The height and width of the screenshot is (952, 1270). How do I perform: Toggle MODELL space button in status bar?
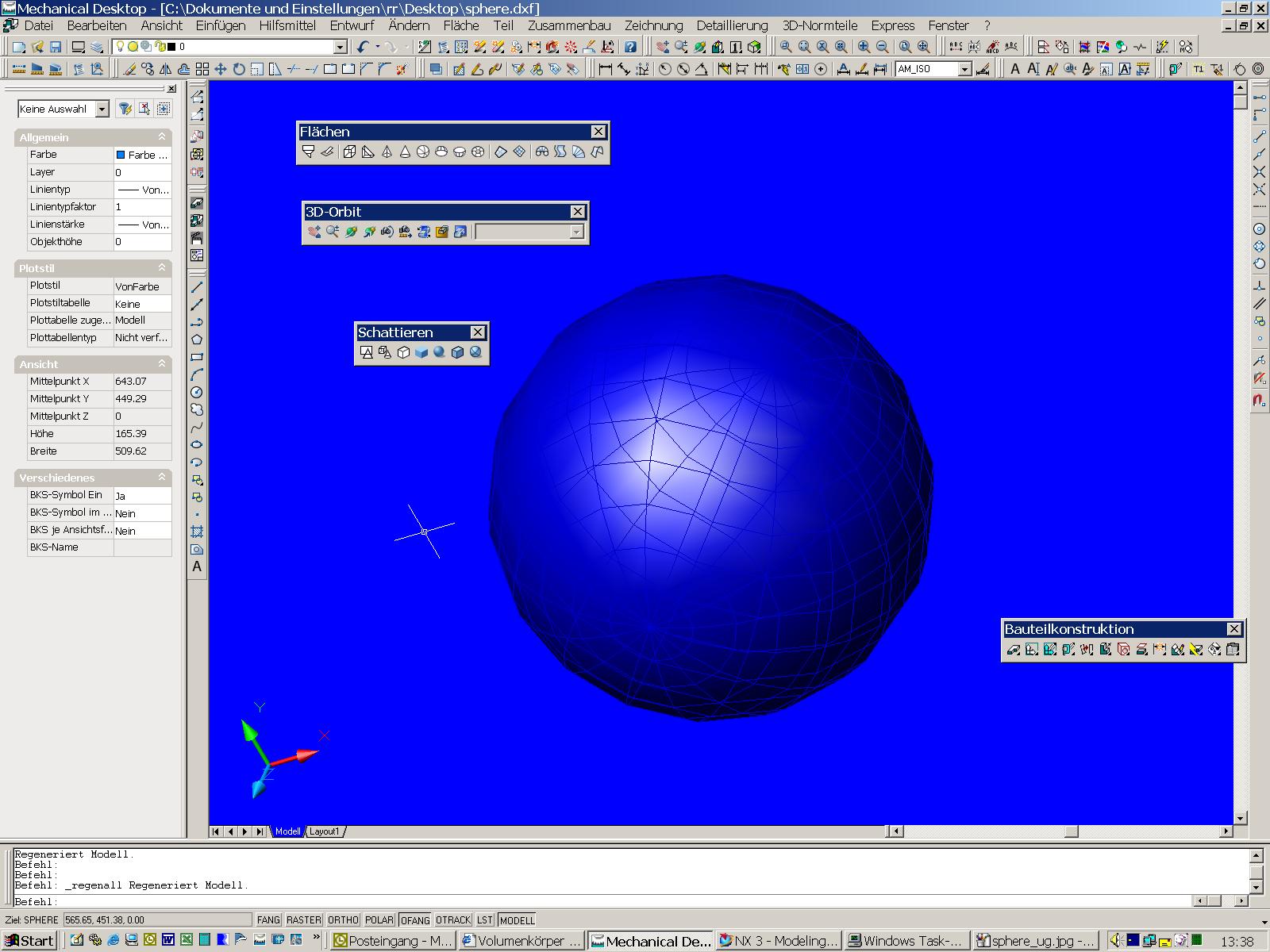tap(517, 920)
